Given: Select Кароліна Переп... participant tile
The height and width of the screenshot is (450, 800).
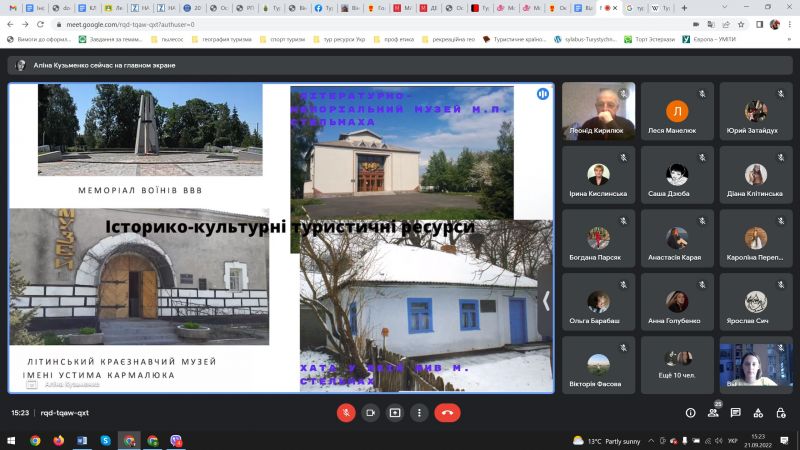Looking at the screenshot, I should coord(756,238).
